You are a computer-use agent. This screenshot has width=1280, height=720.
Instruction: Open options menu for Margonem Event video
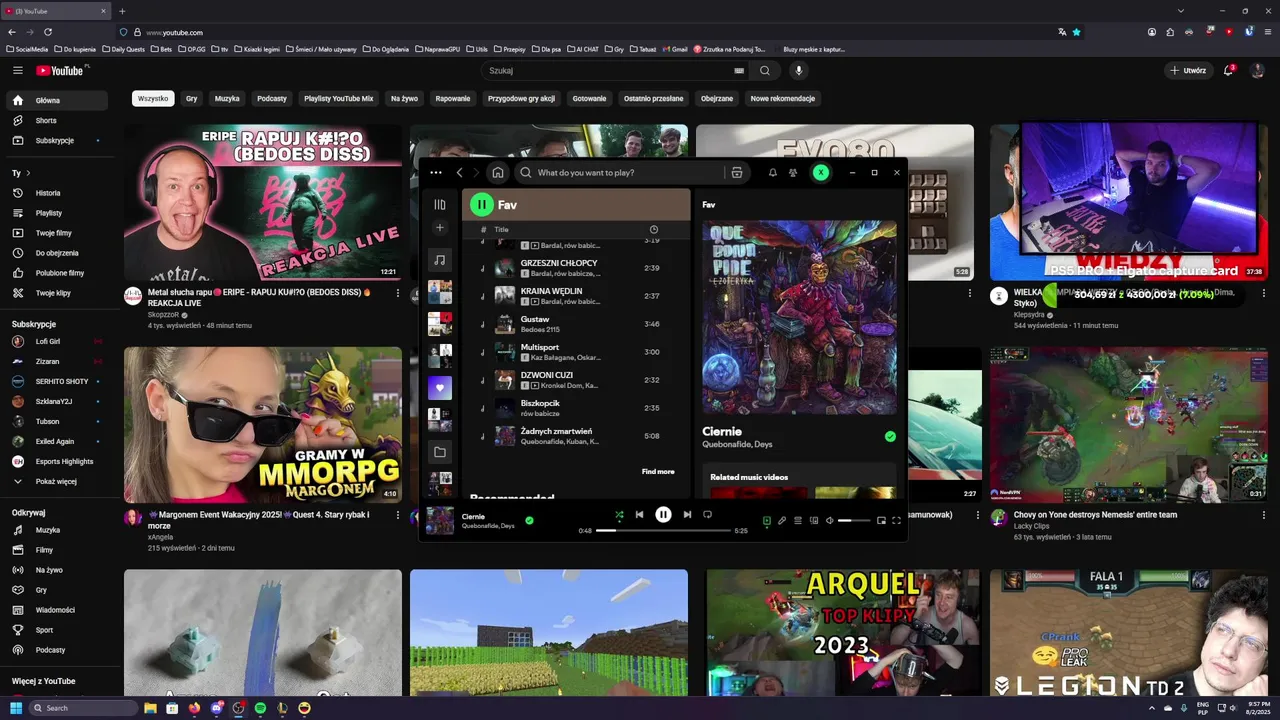click(x=397, y=516)
